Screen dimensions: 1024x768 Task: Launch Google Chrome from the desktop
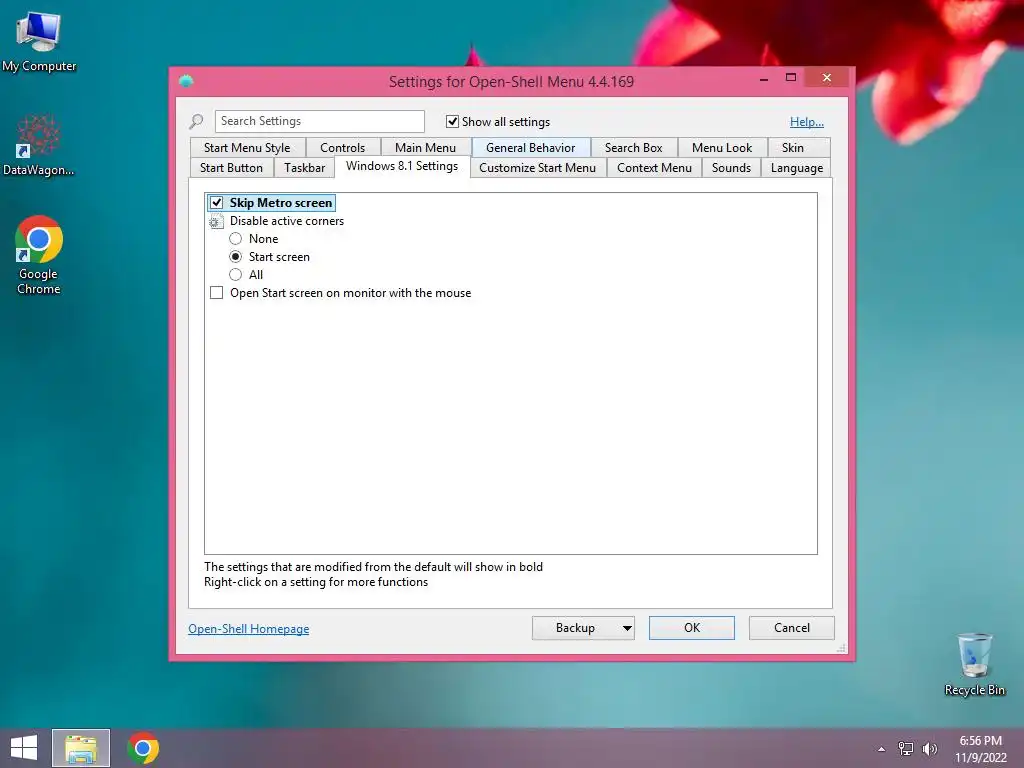click(39, 255)
